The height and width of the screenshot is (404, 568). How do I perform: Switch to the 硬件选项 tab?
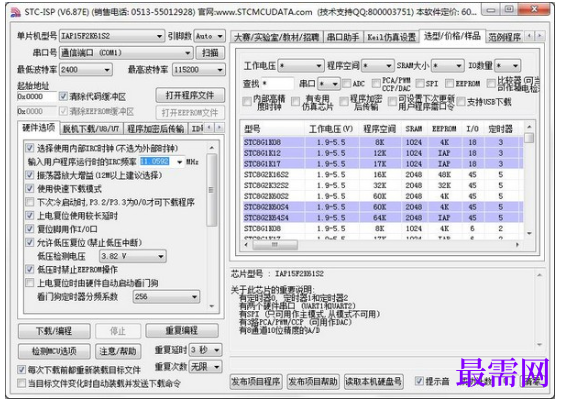point(38,128)
